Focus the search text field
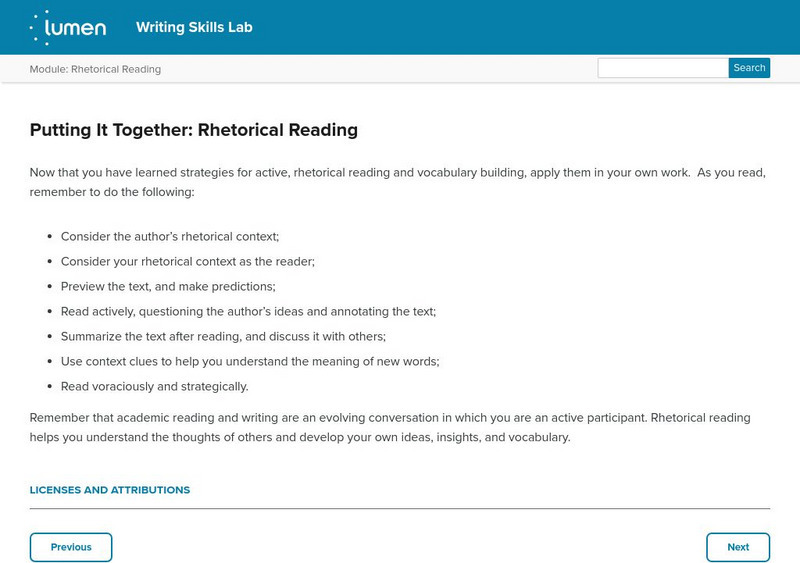This screenshot has height=563, width=800. pyautogui.click(x=663, y=68)
